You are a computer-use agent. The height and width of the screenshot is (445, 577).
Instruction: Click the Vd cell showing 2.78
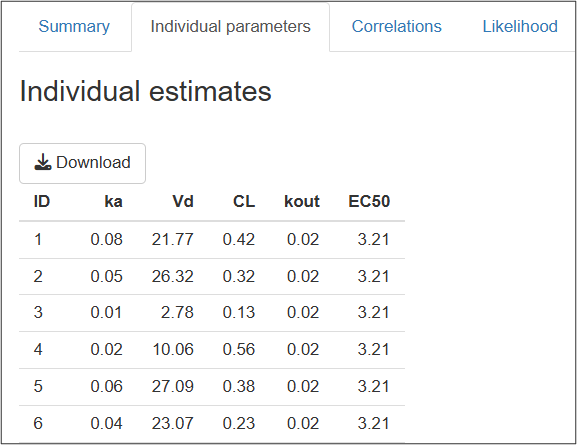pyautogui.click(x=177, y=312)
